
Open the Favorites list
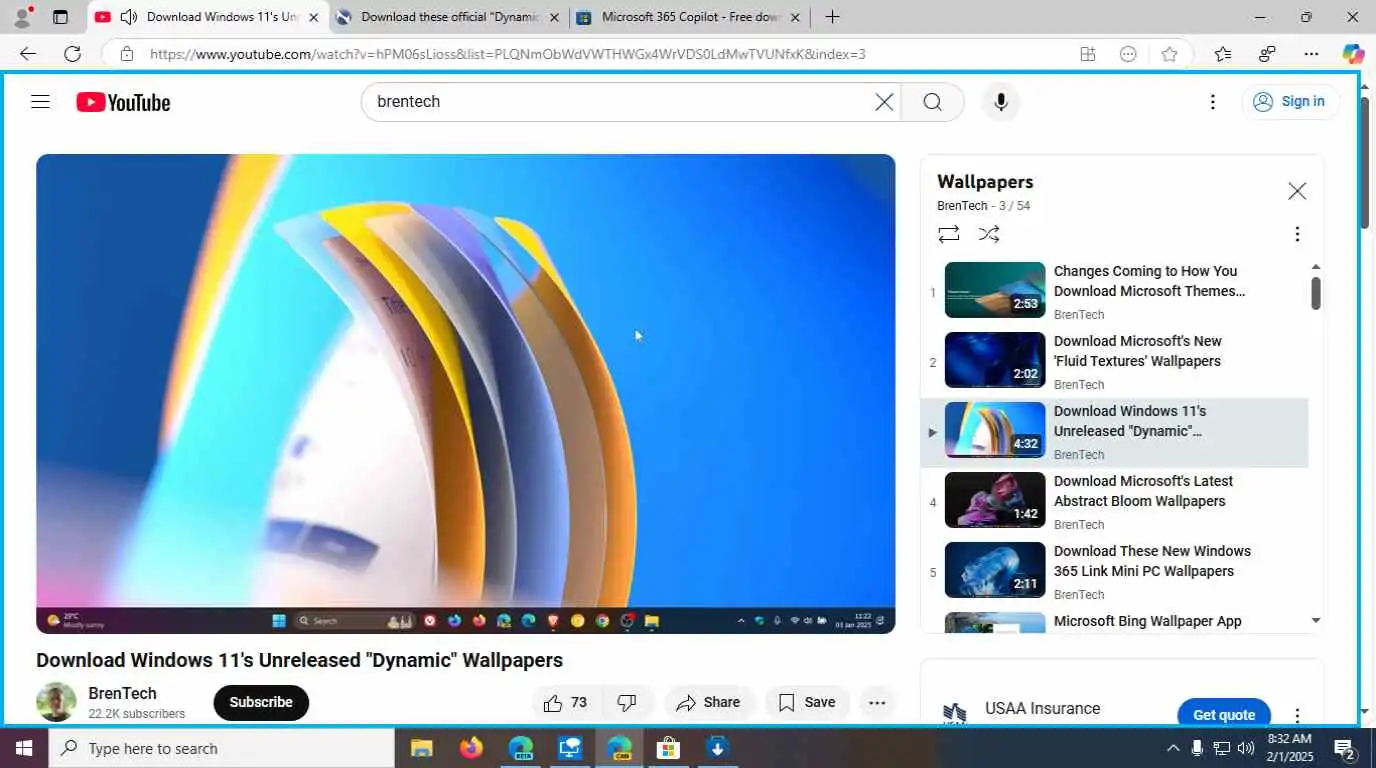[x=1222, y=54]
